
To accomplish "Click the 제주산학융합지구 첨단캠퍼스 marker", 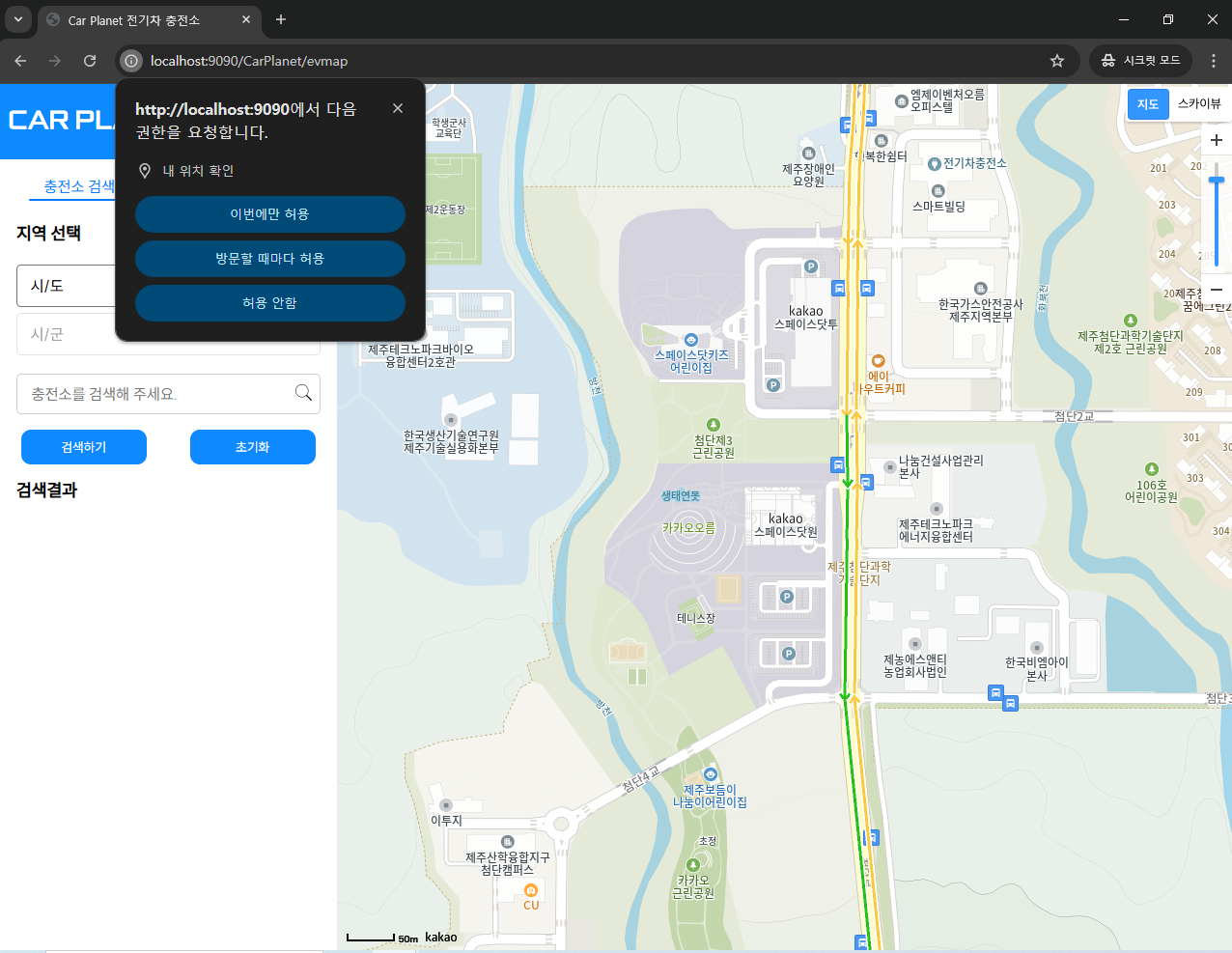I will click(507, 842).
